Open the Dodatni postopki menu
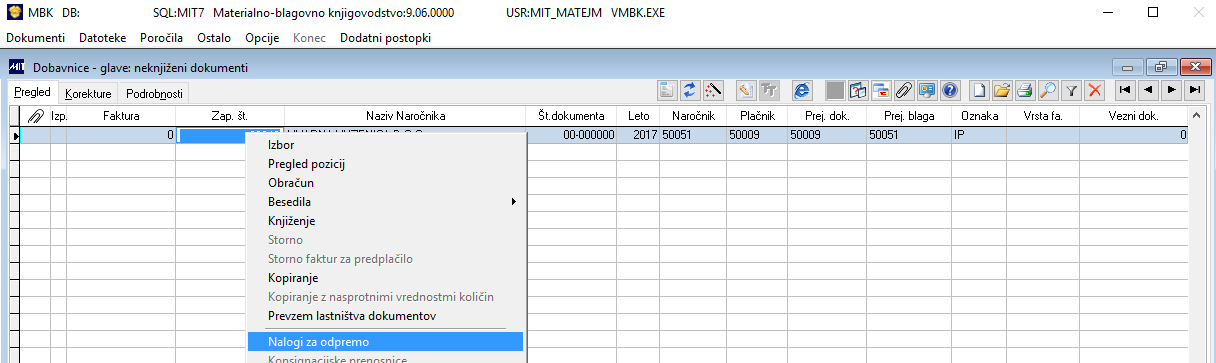 [x=386, y=37]
